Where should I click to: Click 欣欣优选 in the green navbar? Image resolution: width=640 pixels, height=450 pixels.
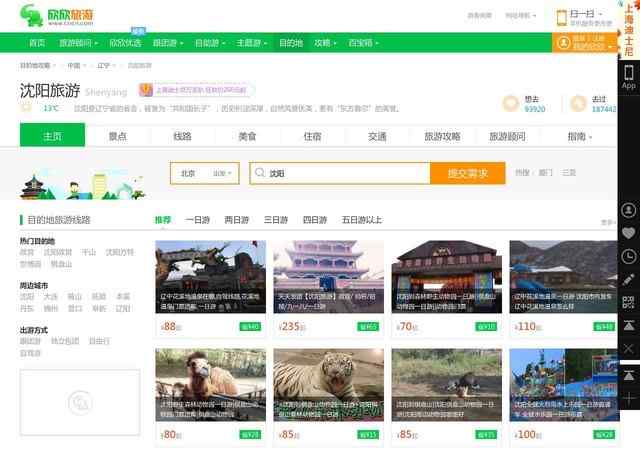click(125, 43)
